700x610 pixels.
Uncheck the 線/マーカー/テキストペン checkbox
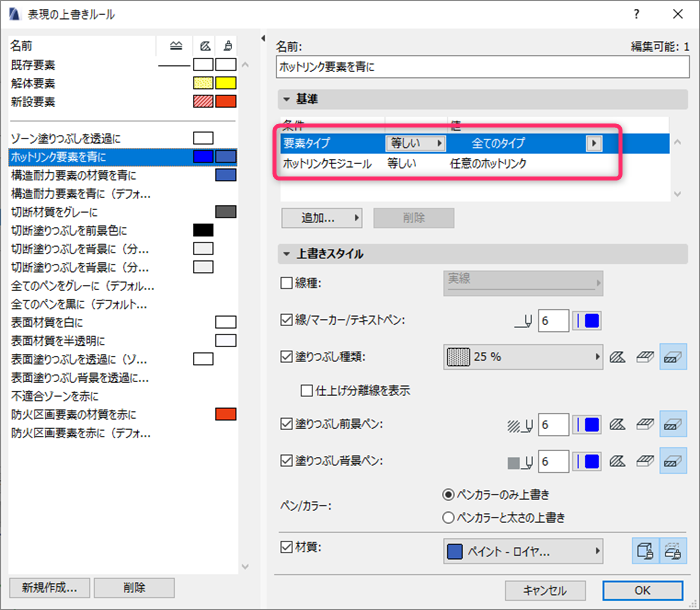click(286, 320)
